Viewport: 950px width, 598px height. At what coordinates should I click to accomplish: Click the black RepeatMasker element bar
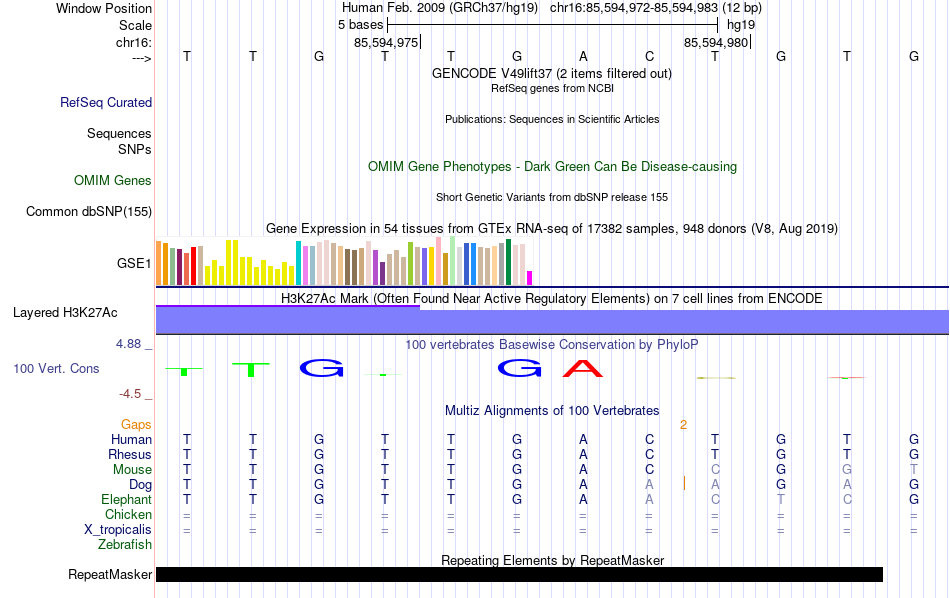[519, 574]
